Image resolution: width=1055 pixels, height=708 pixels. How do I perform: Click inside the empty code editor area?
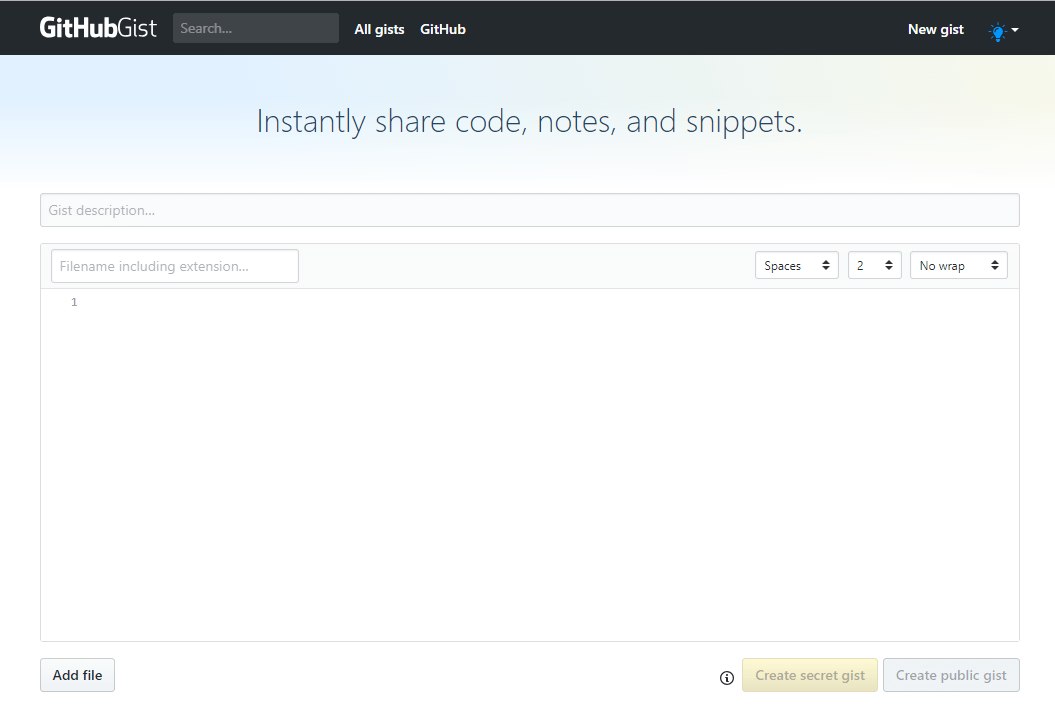point(550,460)
